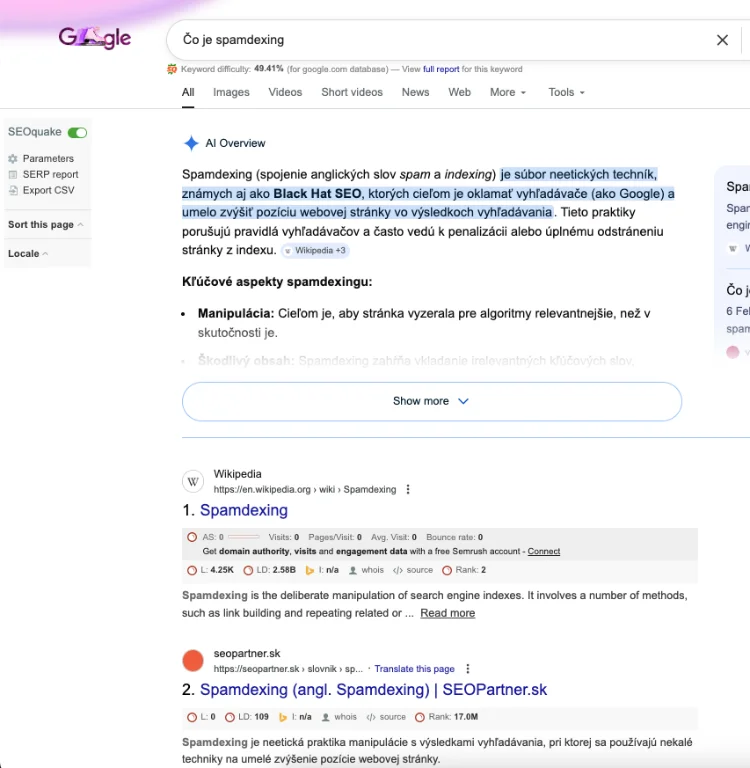
Task: Open the Semrush Connect link
Action: (544, 551)
